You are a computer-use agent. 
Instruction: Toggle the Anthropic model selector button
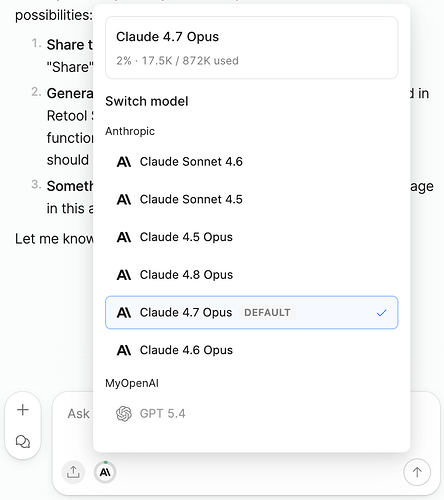tap(105, 472)
